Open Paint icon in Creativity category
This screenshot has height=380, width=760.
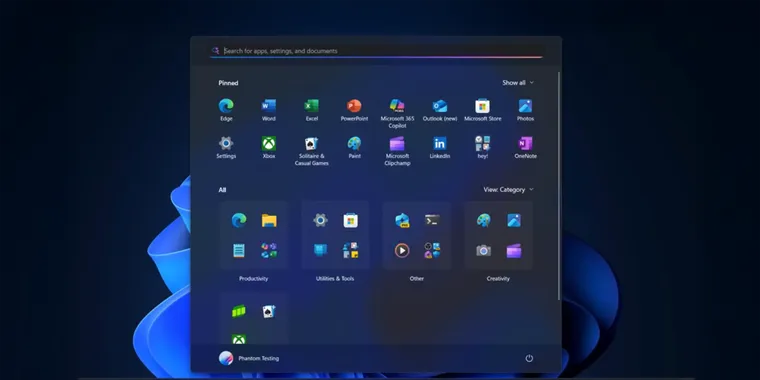tap(483, 221)
